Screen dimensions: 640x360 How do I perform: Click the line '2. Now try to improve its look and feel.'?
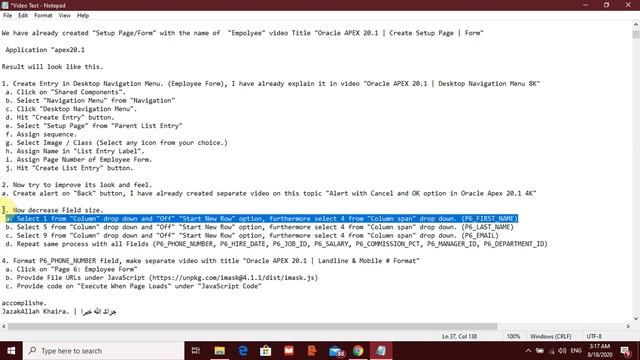pos(77,185)
